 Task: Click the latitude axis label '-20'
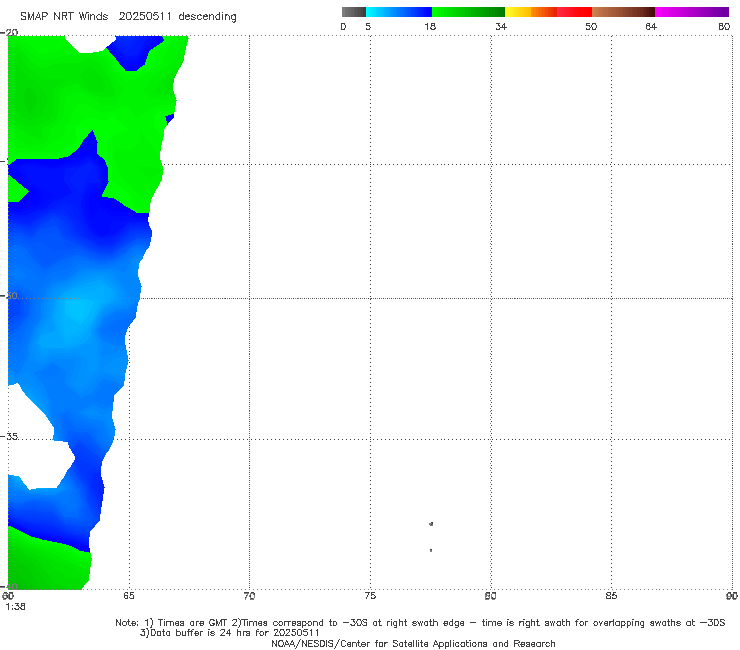[x=10, y=32]
